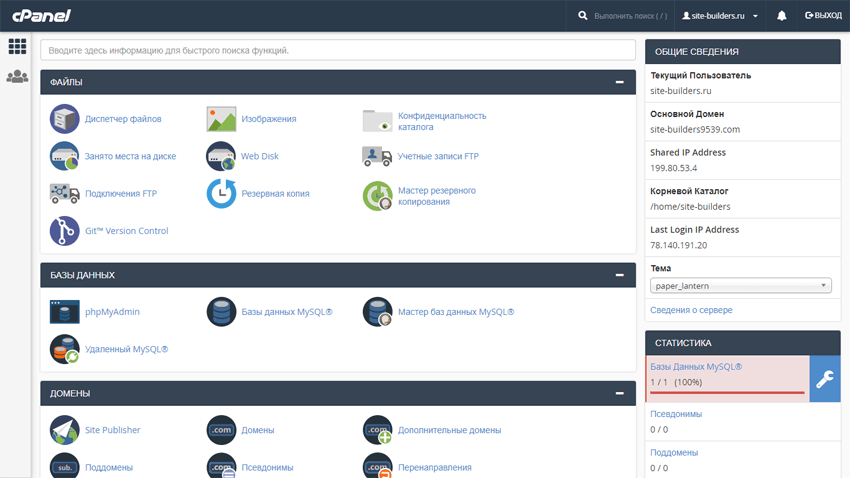Open the site-builders.ru user menu
Screen dimensions: 850x478
(x=720, y=16)
